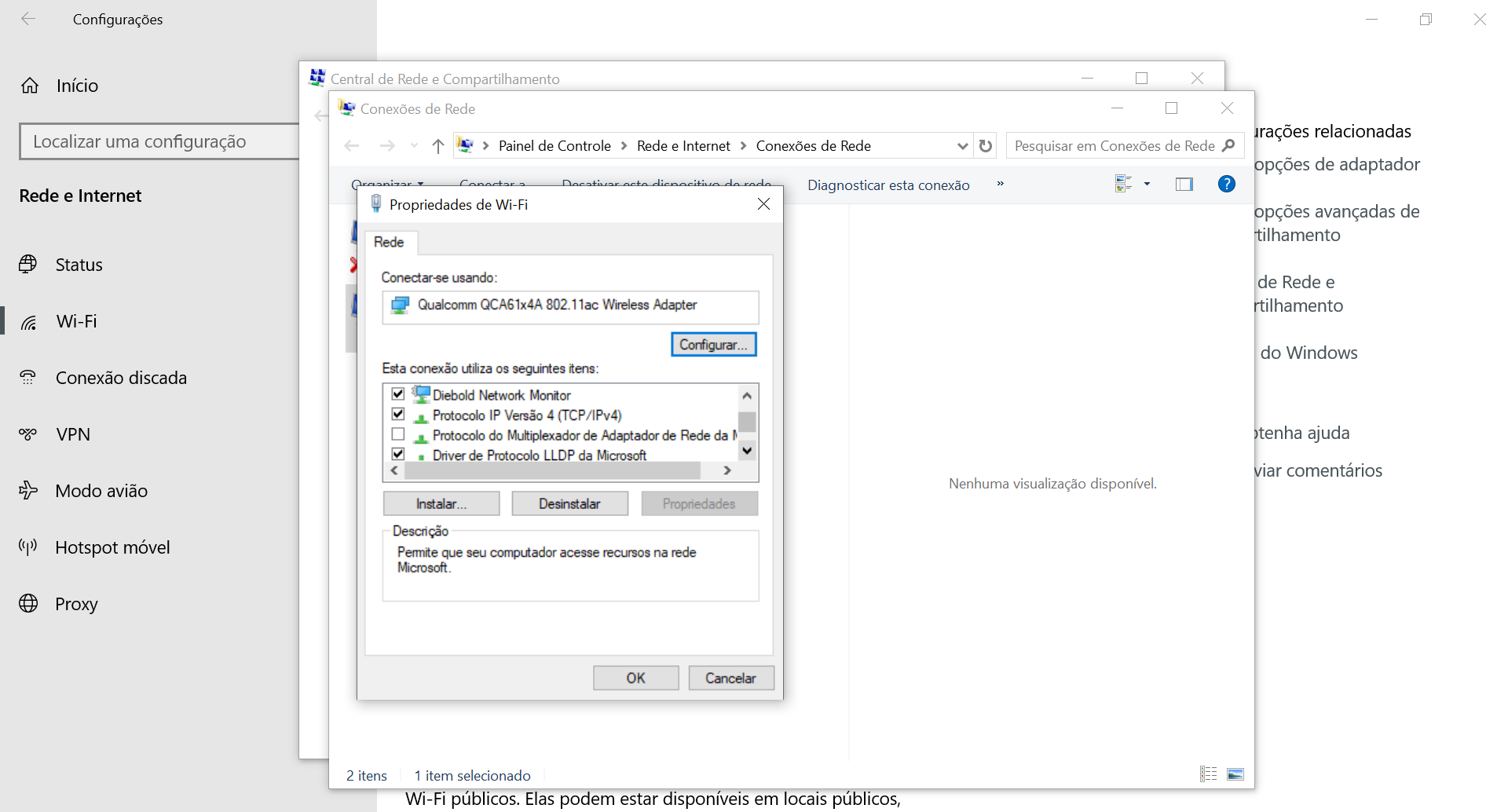The image size is (1508, 812).
Task: Click the Propriedades de Wi-Fi title icon
Action: point(375,204)
